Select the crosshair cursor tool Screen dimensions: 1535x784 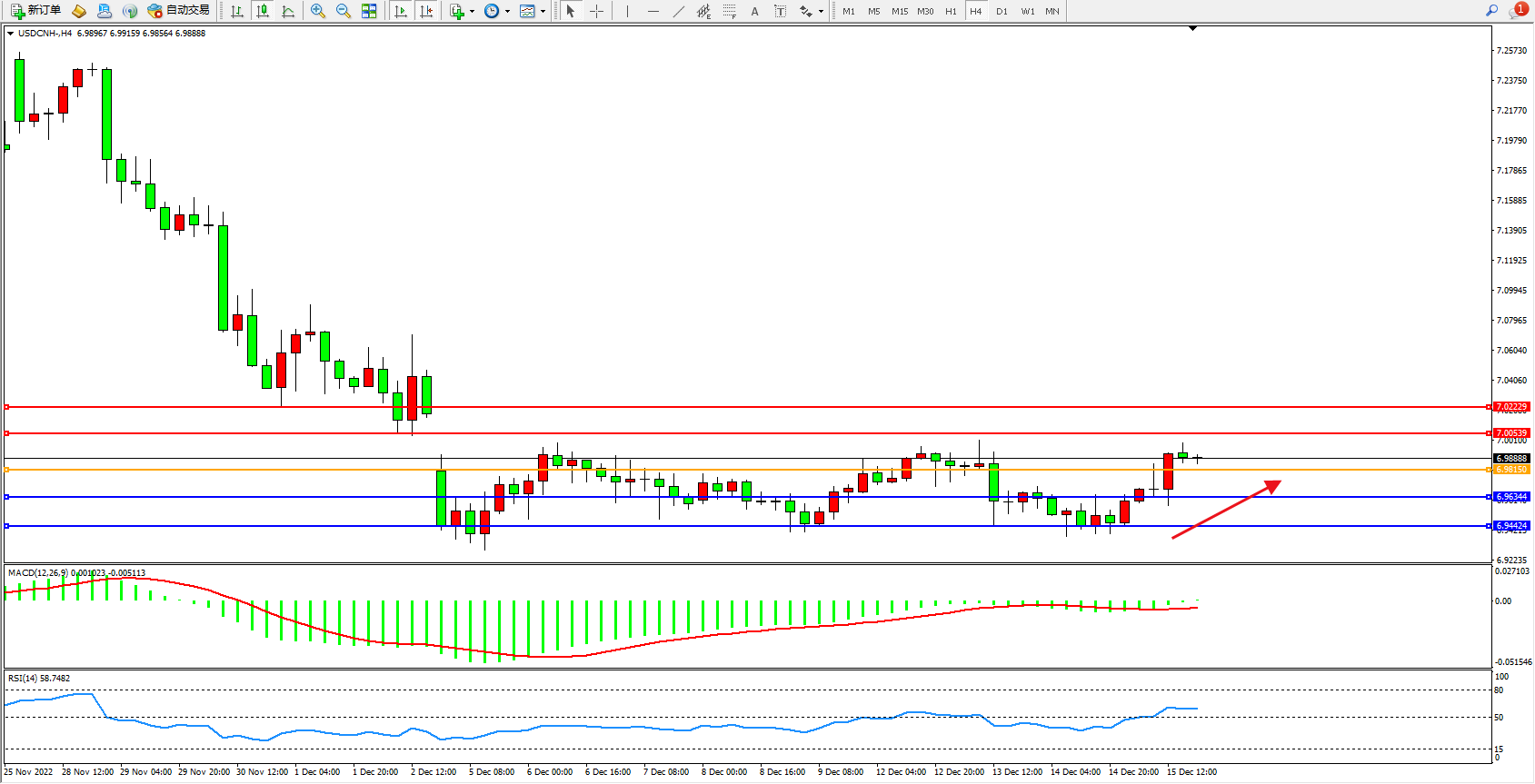[x=597, y=11]
